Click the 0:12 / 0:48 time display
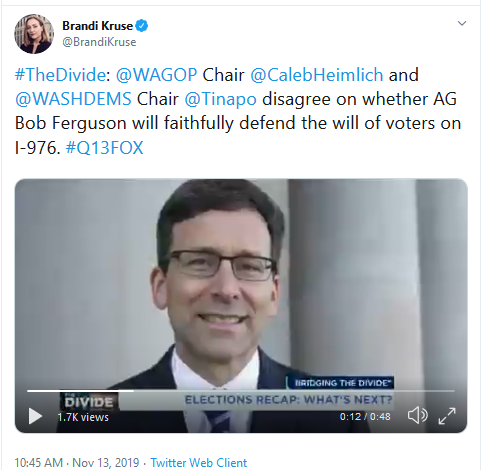 pos(365,416)
